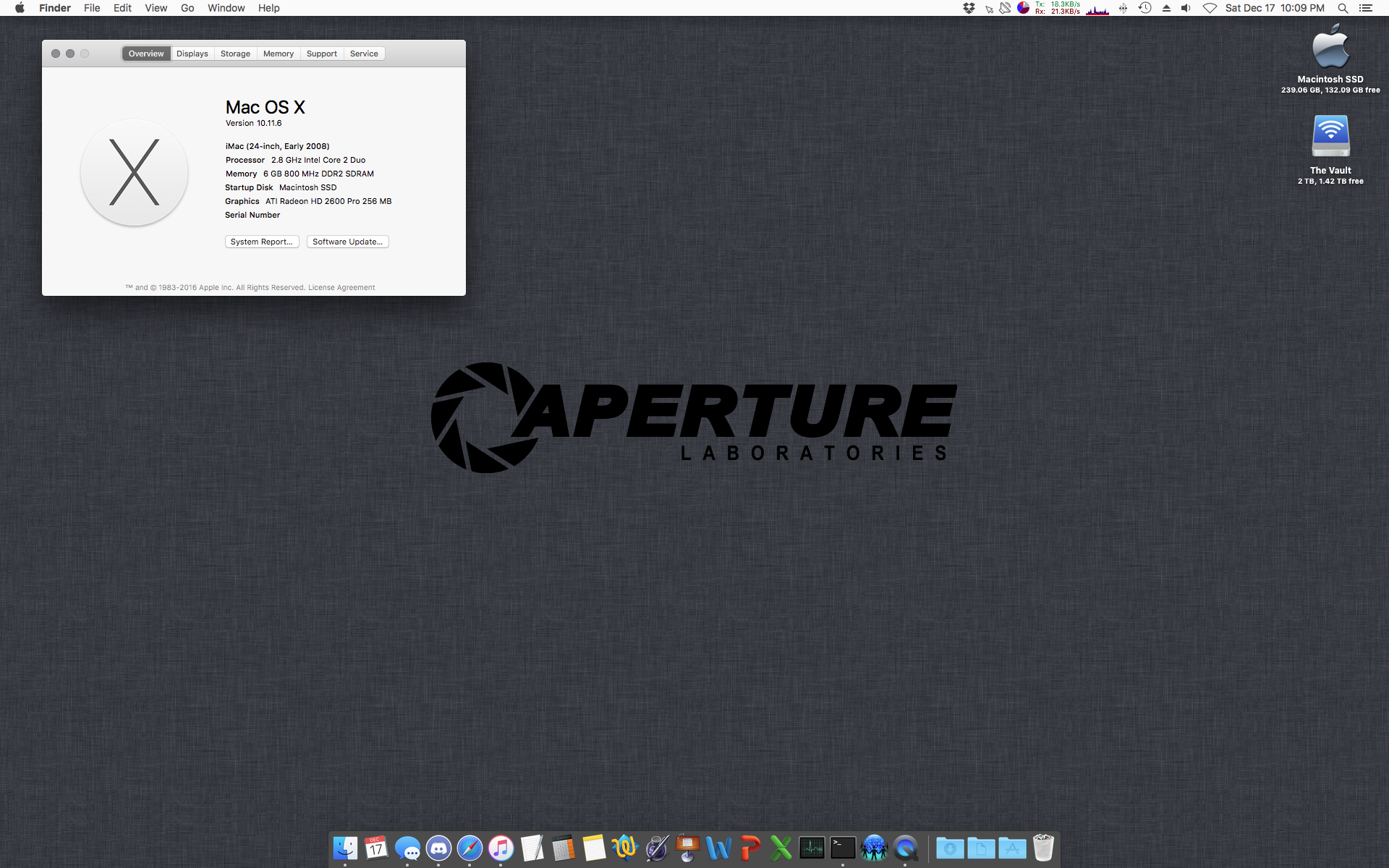This screenshot has height=868, width=1389.
Task: Close the About This Mac window
Action: pyautogui.click(x=56, y=54)
